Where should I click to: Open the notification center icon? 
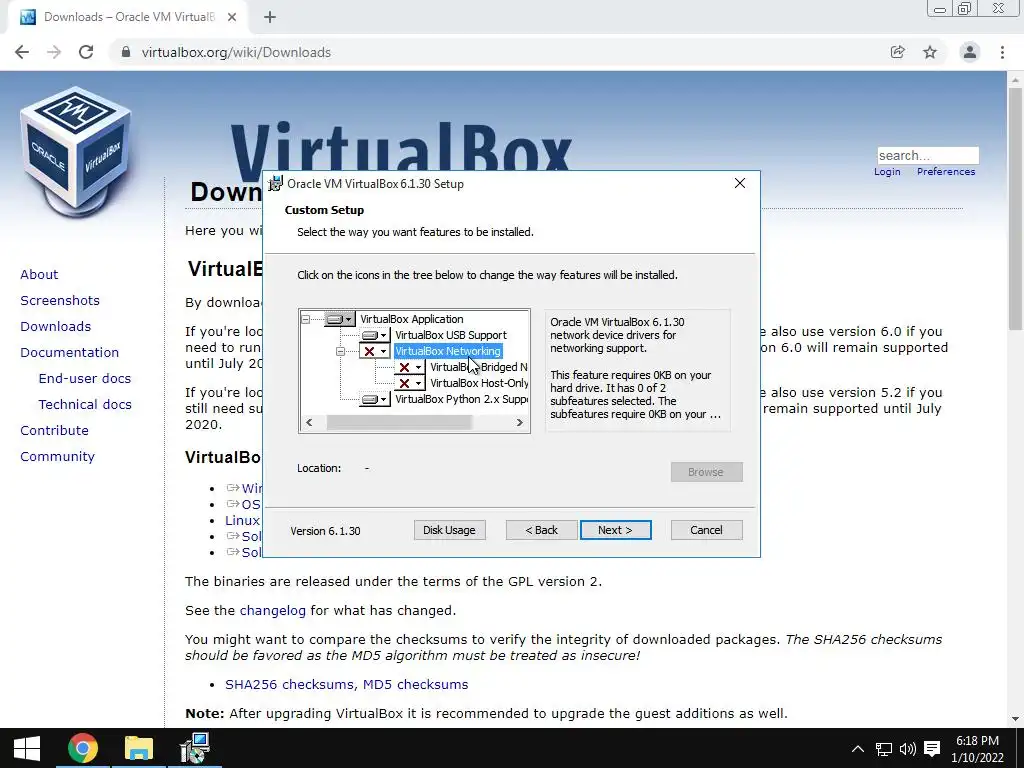pos(933,749)
